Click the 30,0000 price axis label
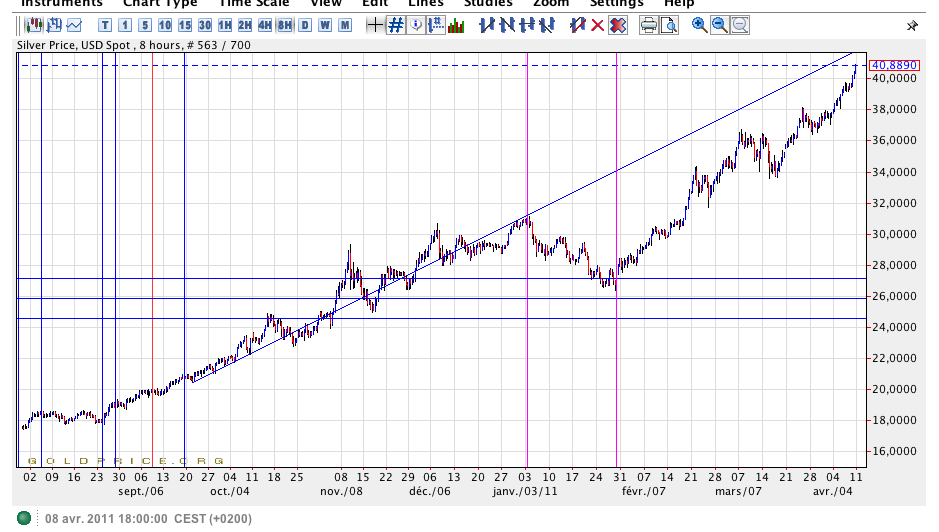 [x=895, y=234]
